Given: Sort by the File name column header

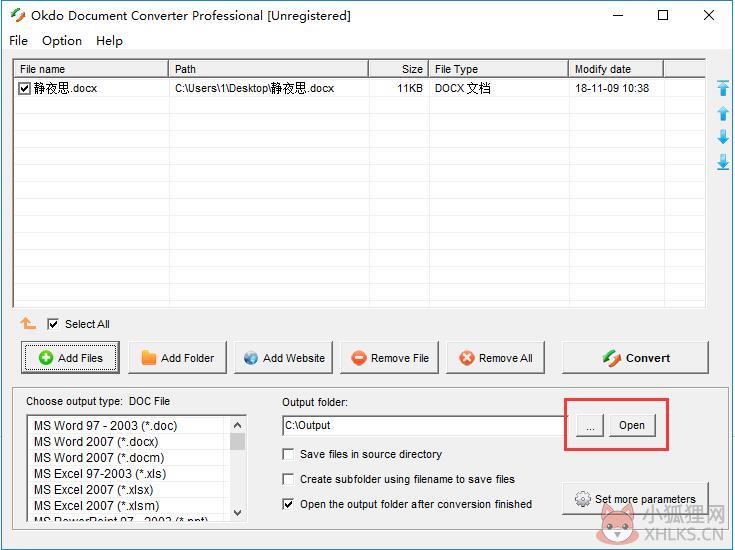Looking at the screenshot, I should point(91,69).
